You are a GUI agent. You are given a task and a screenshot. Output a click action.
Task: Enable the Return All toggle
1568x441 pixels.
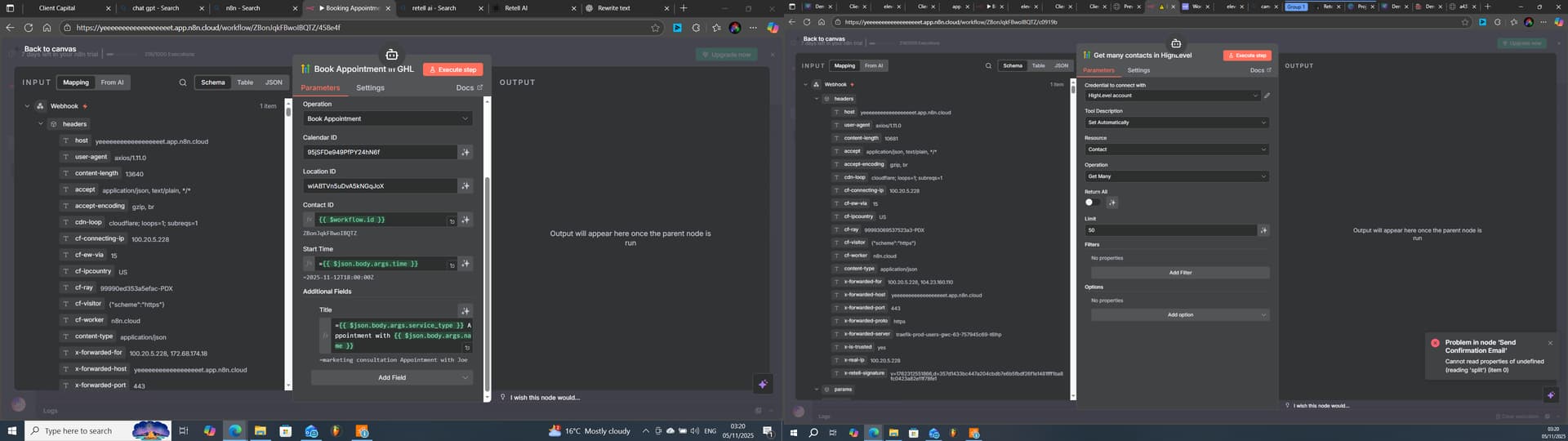coord(1091,203)
